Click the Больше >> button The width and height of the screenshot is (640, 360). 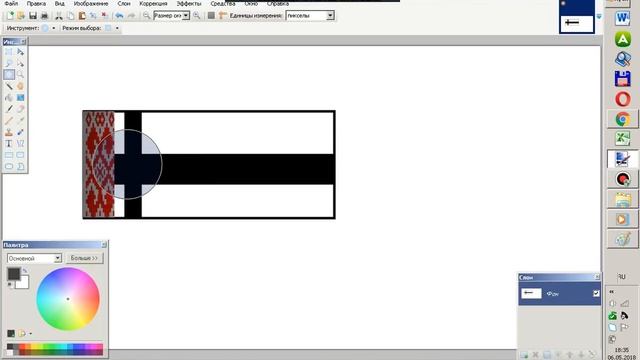(x=84, y=258)
